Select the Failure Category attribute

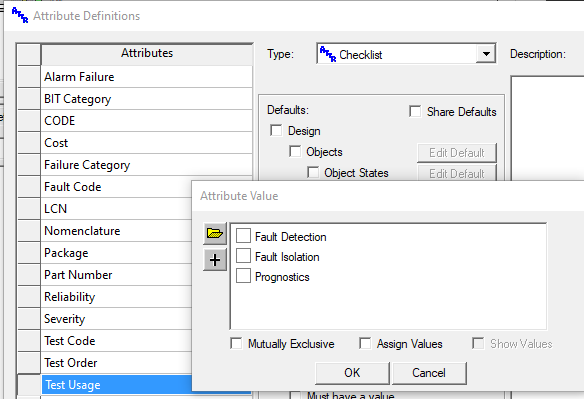[147, 165]
